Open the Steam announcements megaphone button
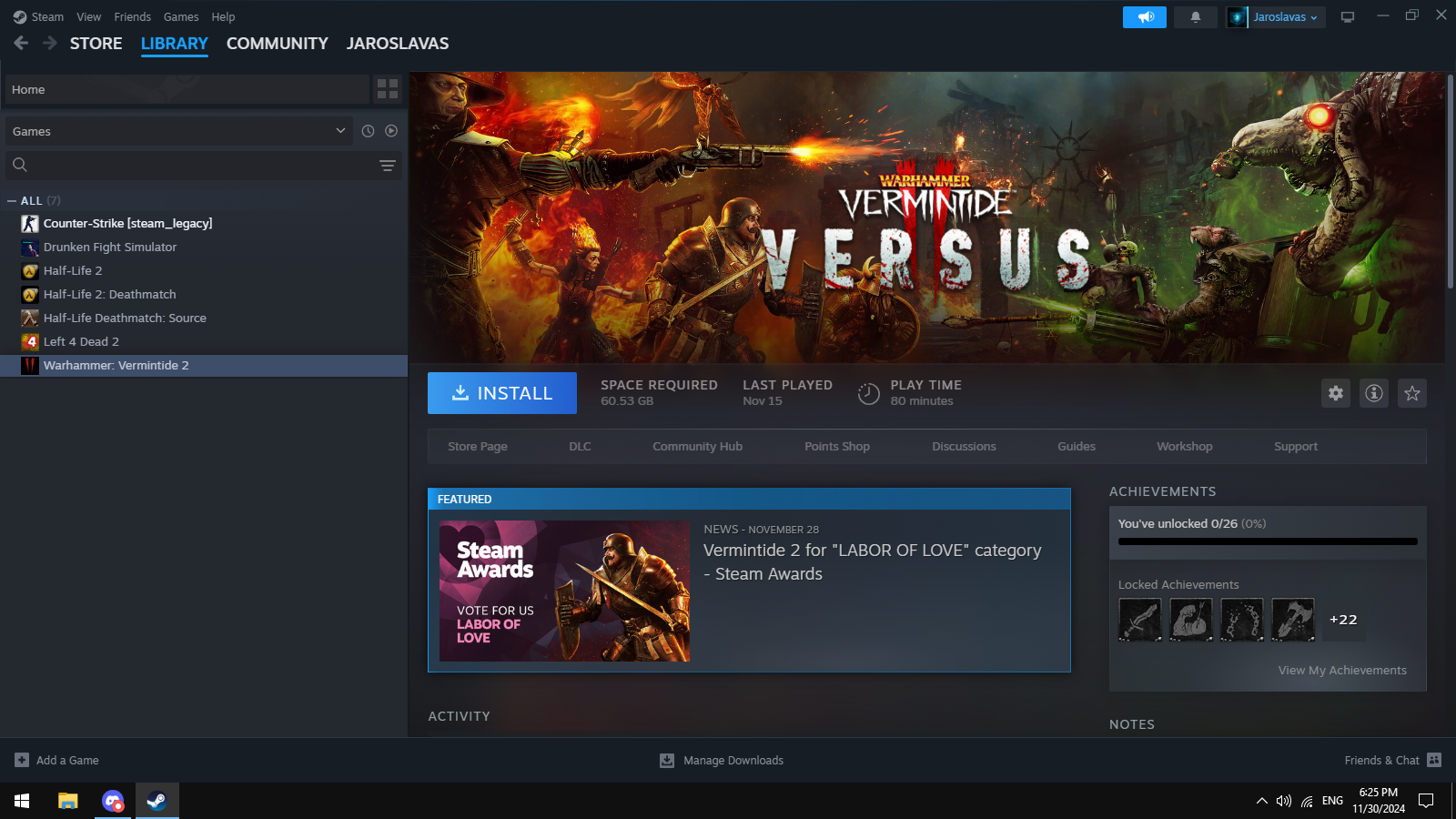 1144,17
